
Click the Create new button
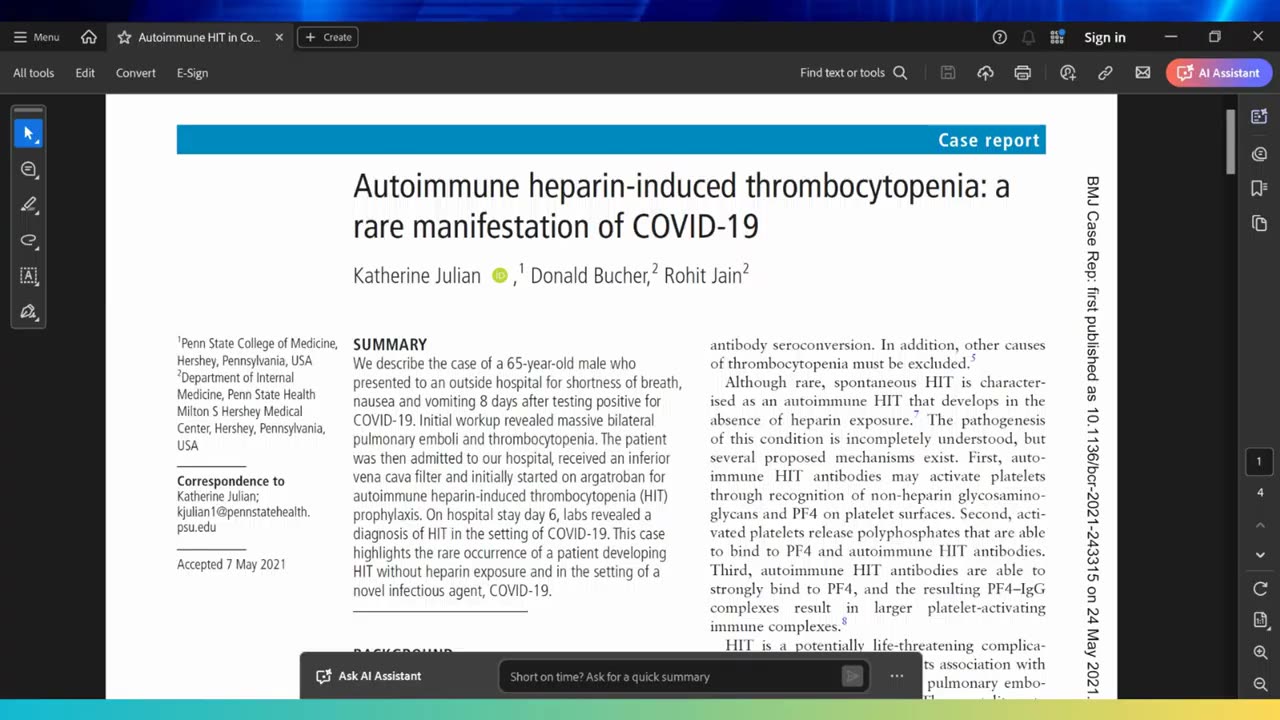[x=328, y=37]
